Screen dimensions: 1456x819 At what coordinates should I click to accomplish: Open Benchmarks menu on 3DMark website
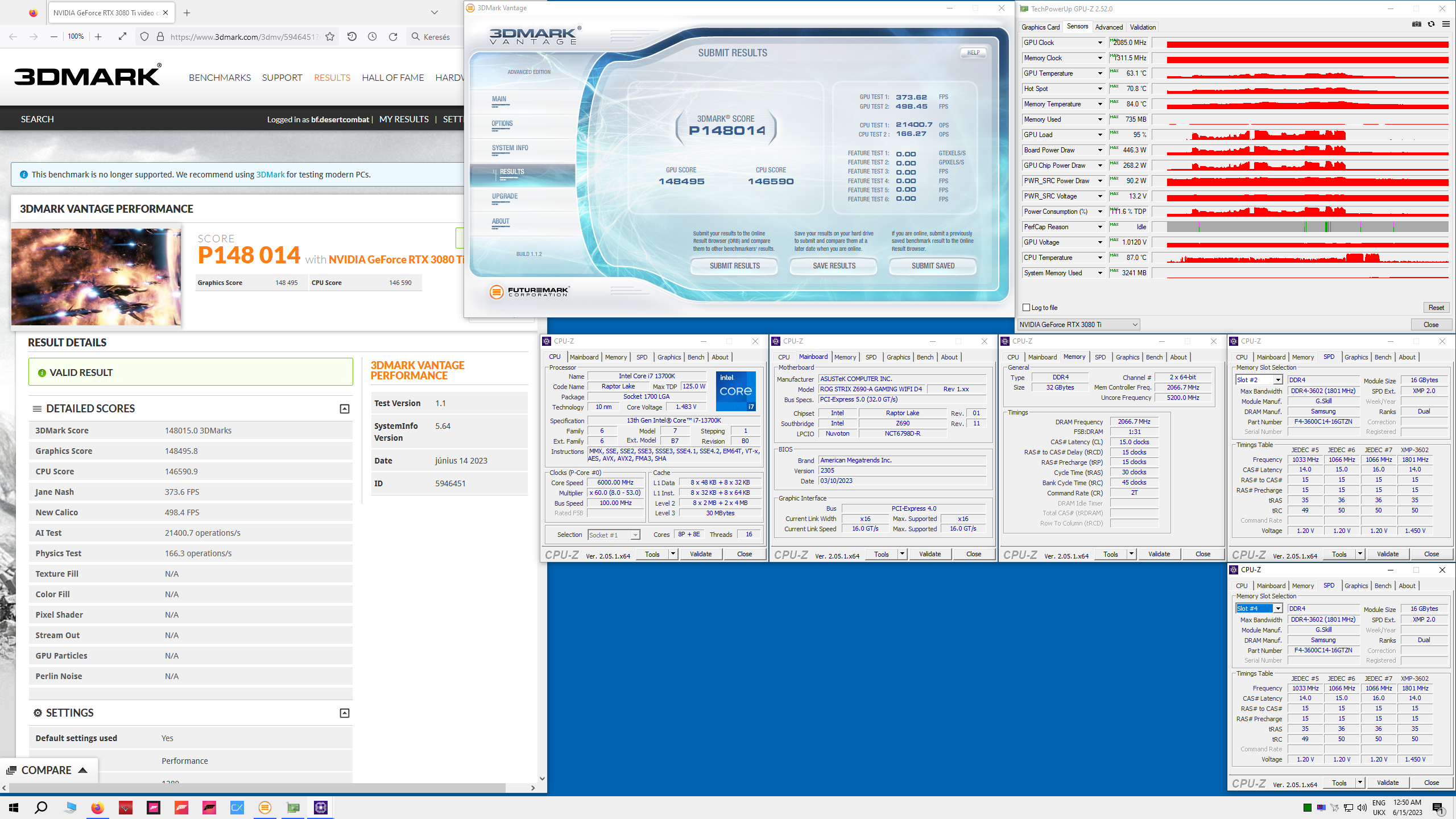coord(220,77)
